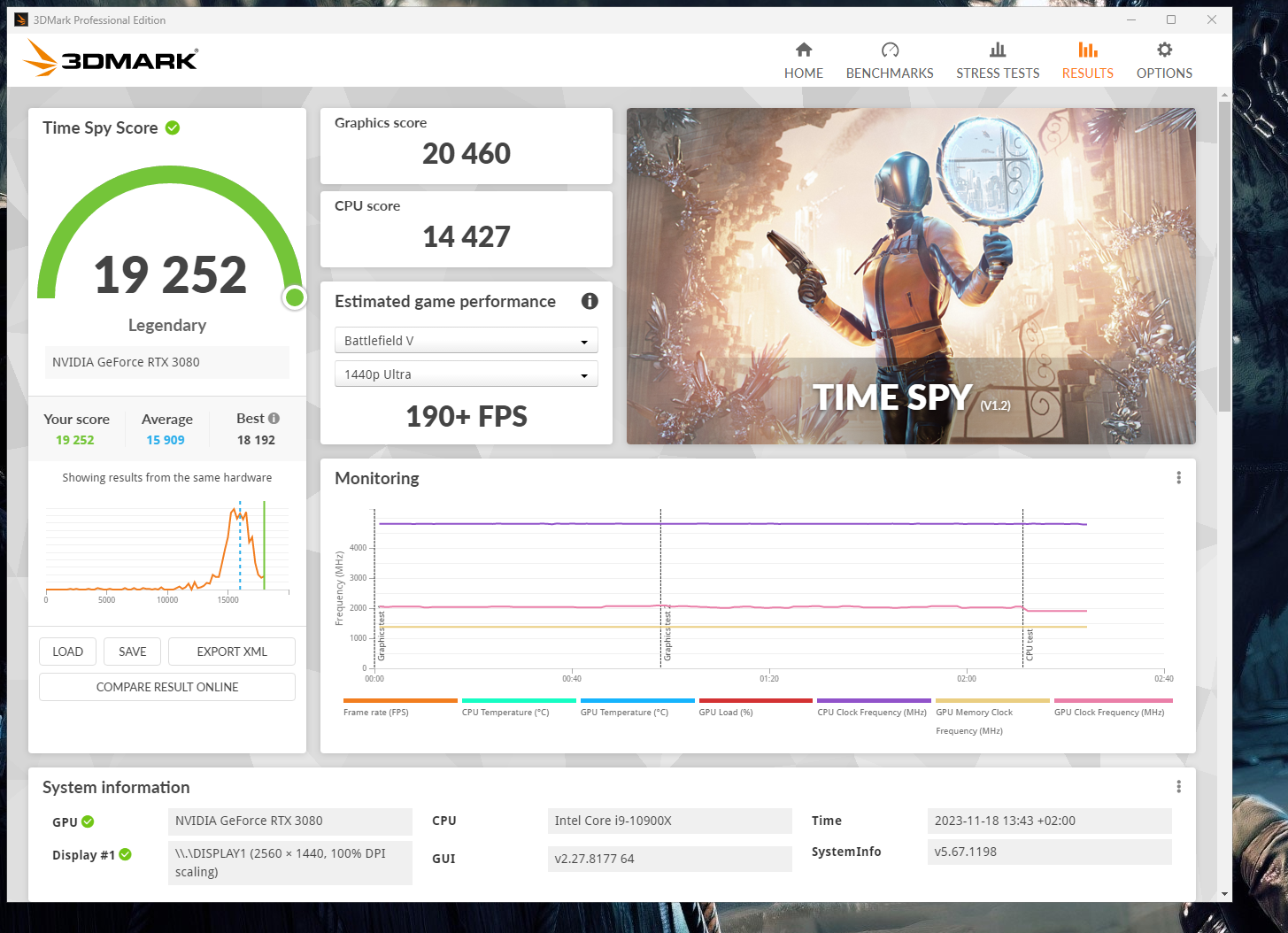The image size is (1288, 933).
Task: Click COMPARE RESULT ONLINE button
Action: (x=167, y=687)
